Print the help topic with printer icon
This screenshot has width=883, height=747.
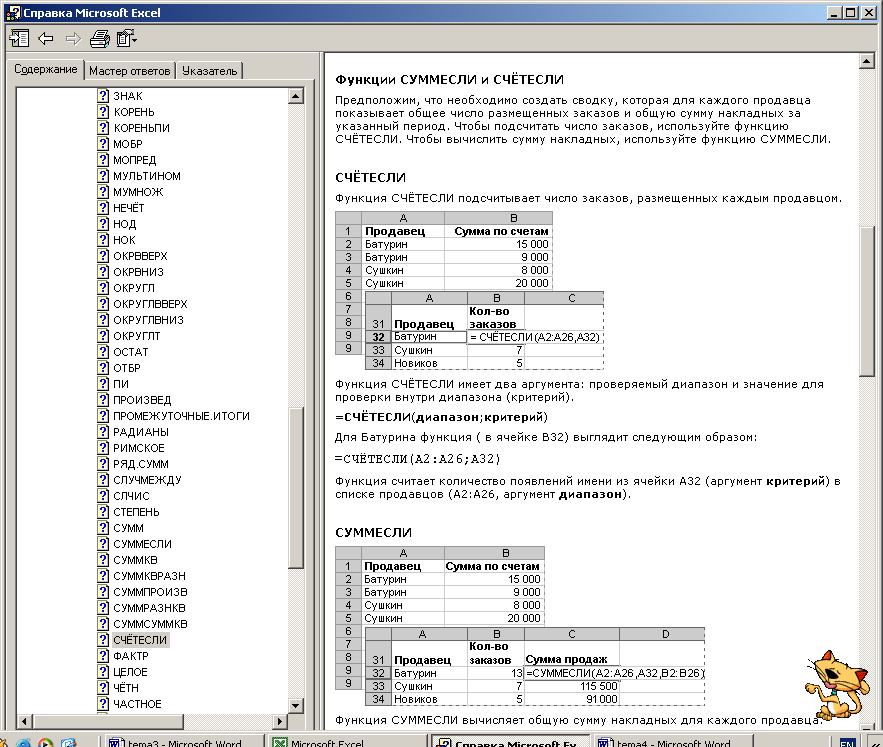pos(100,38)
